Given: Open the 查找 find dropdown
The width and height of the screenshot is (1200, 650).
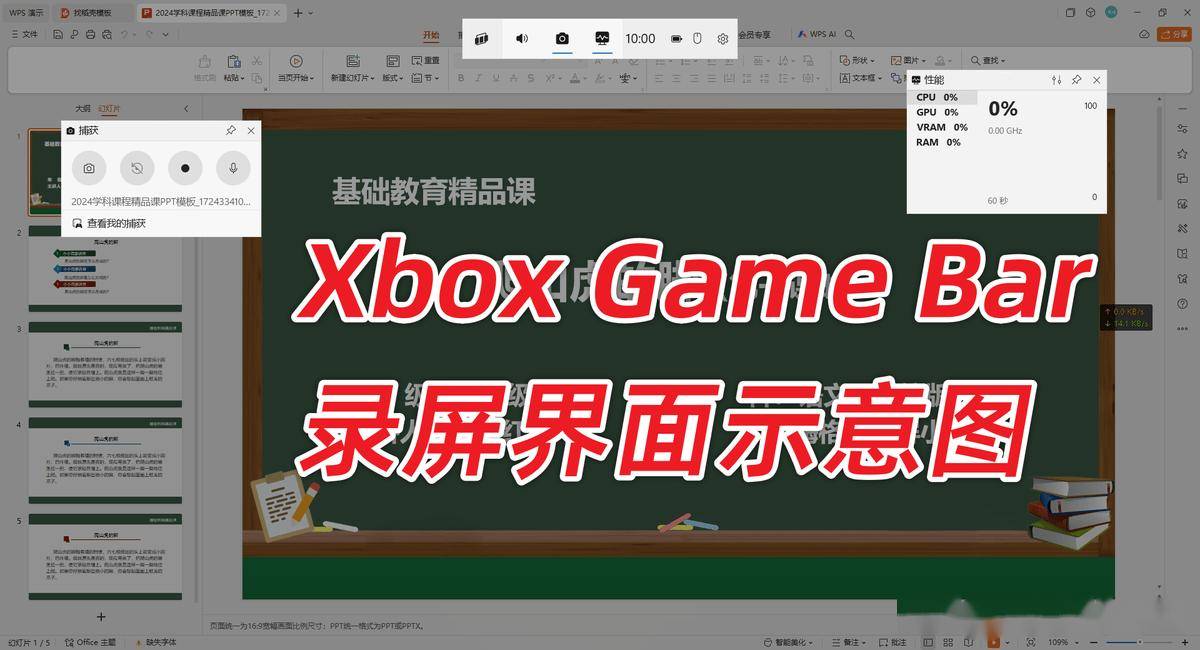Looking at the screenshot, I should (988, 60).
